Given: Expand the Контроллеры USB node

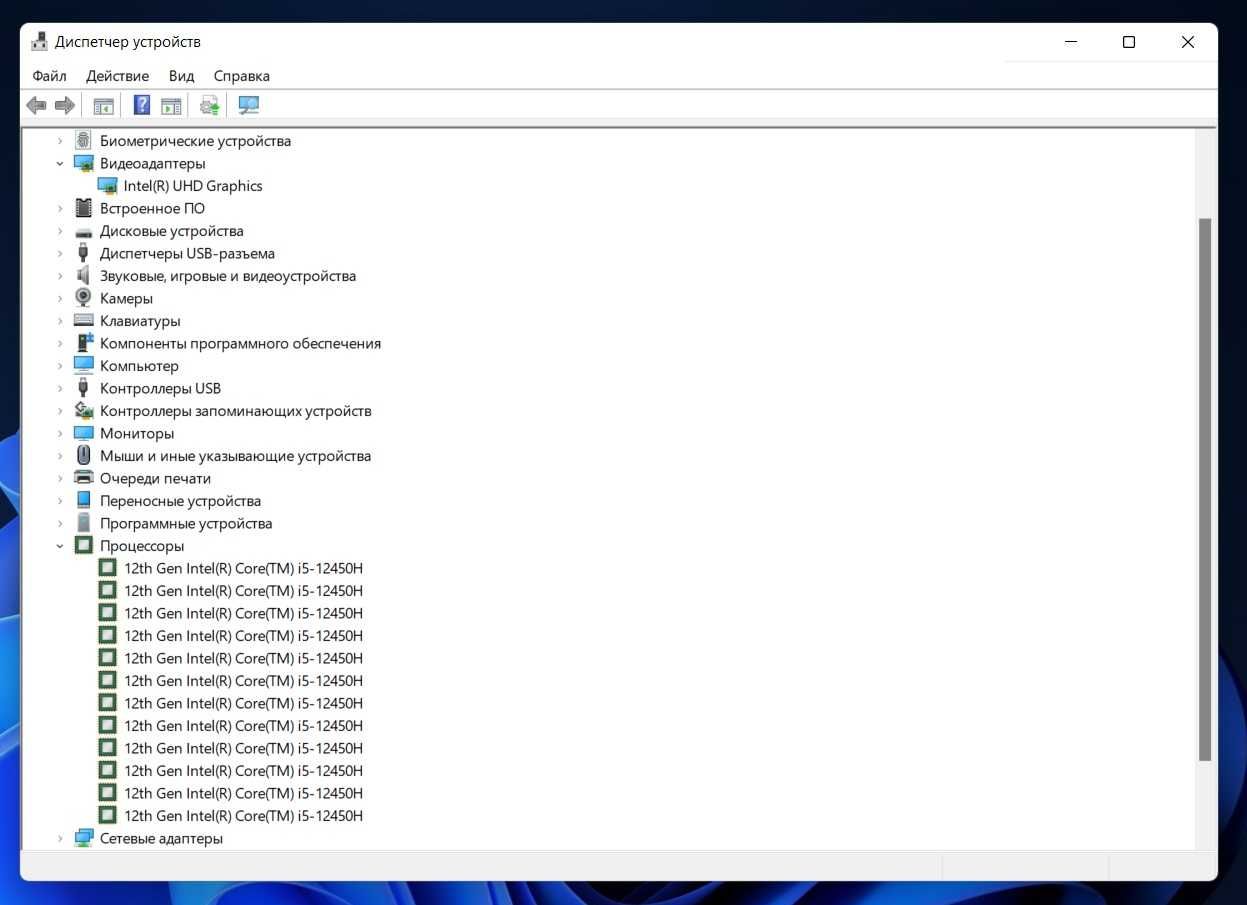Looking at the screenshot, I should pos(60,388).
